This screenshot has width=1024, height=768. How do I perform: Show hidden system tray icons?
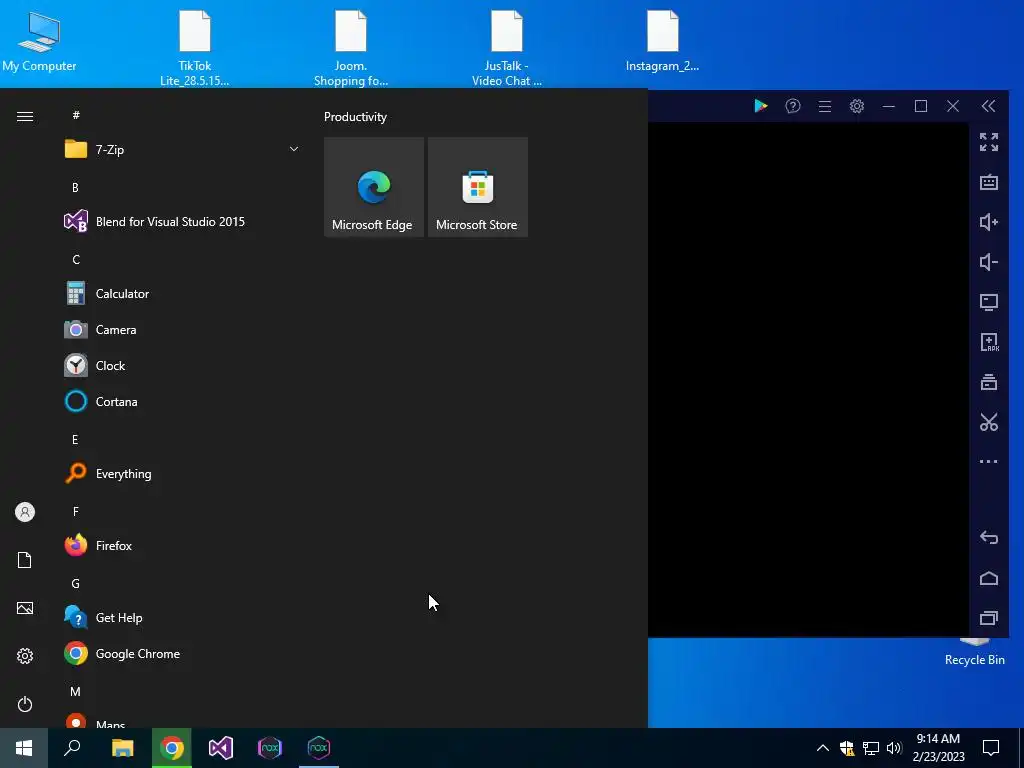pyautogui.click(x=823, y=748)
